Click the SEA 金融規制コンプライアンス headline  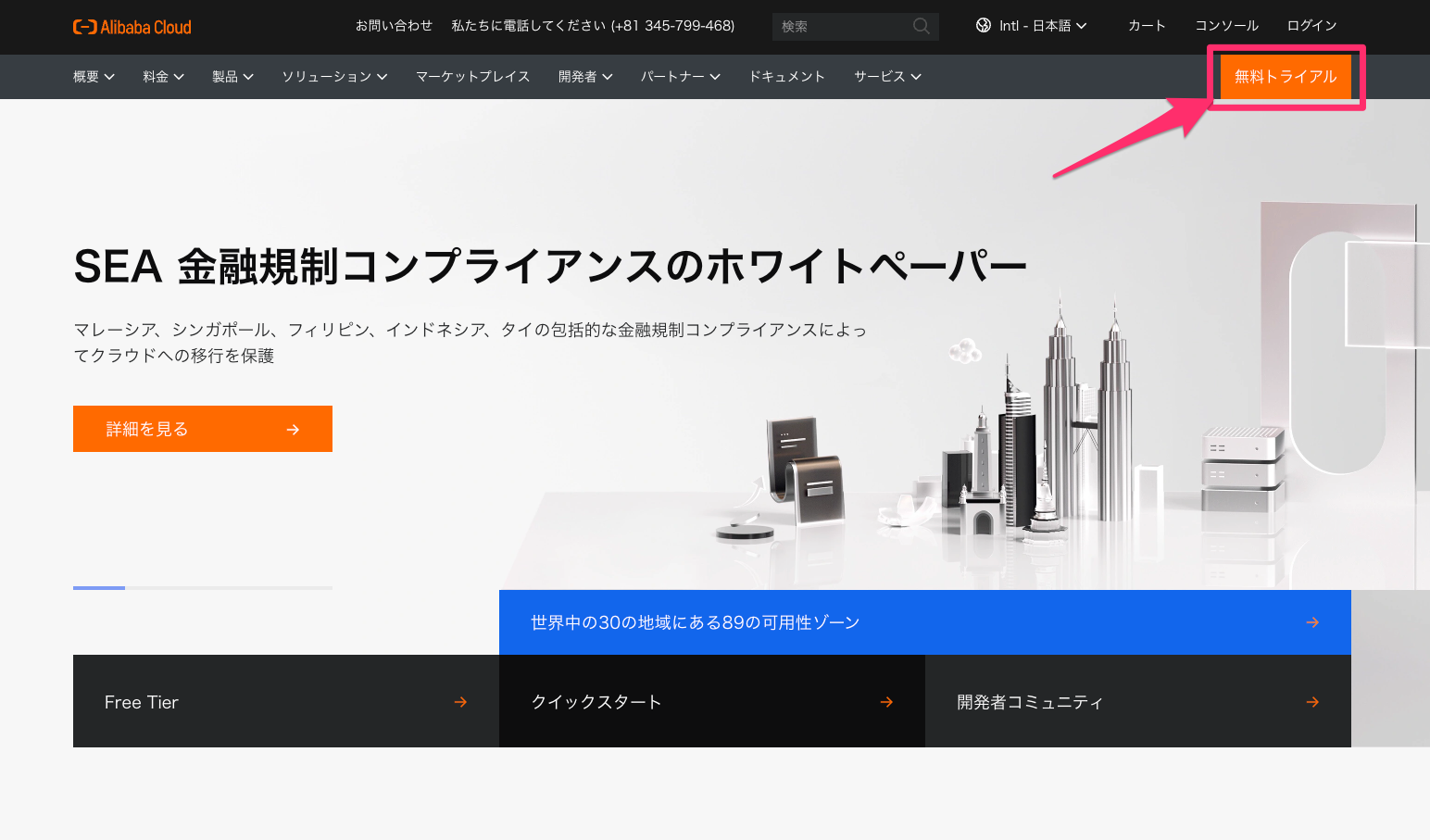550,267
